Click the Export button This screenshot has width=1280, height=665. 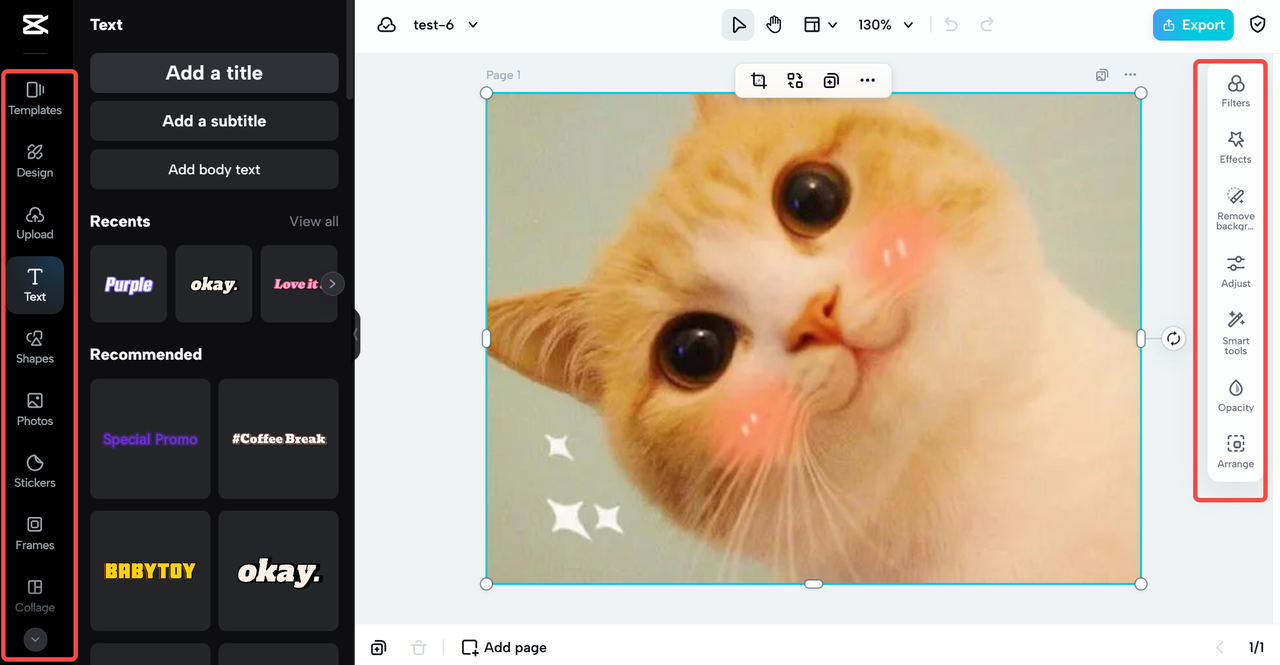(x=1193, y=25)
